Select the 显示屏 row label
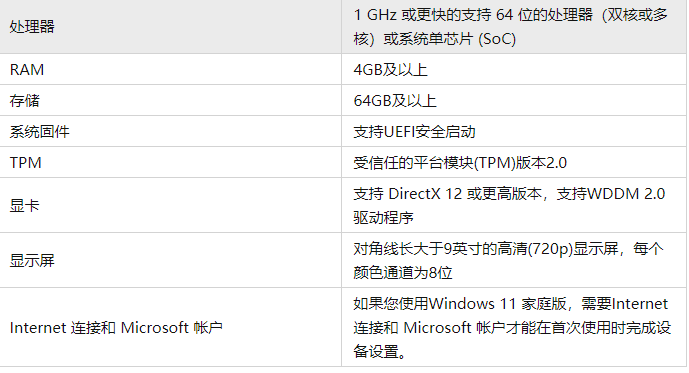 [x=32, y=260]
